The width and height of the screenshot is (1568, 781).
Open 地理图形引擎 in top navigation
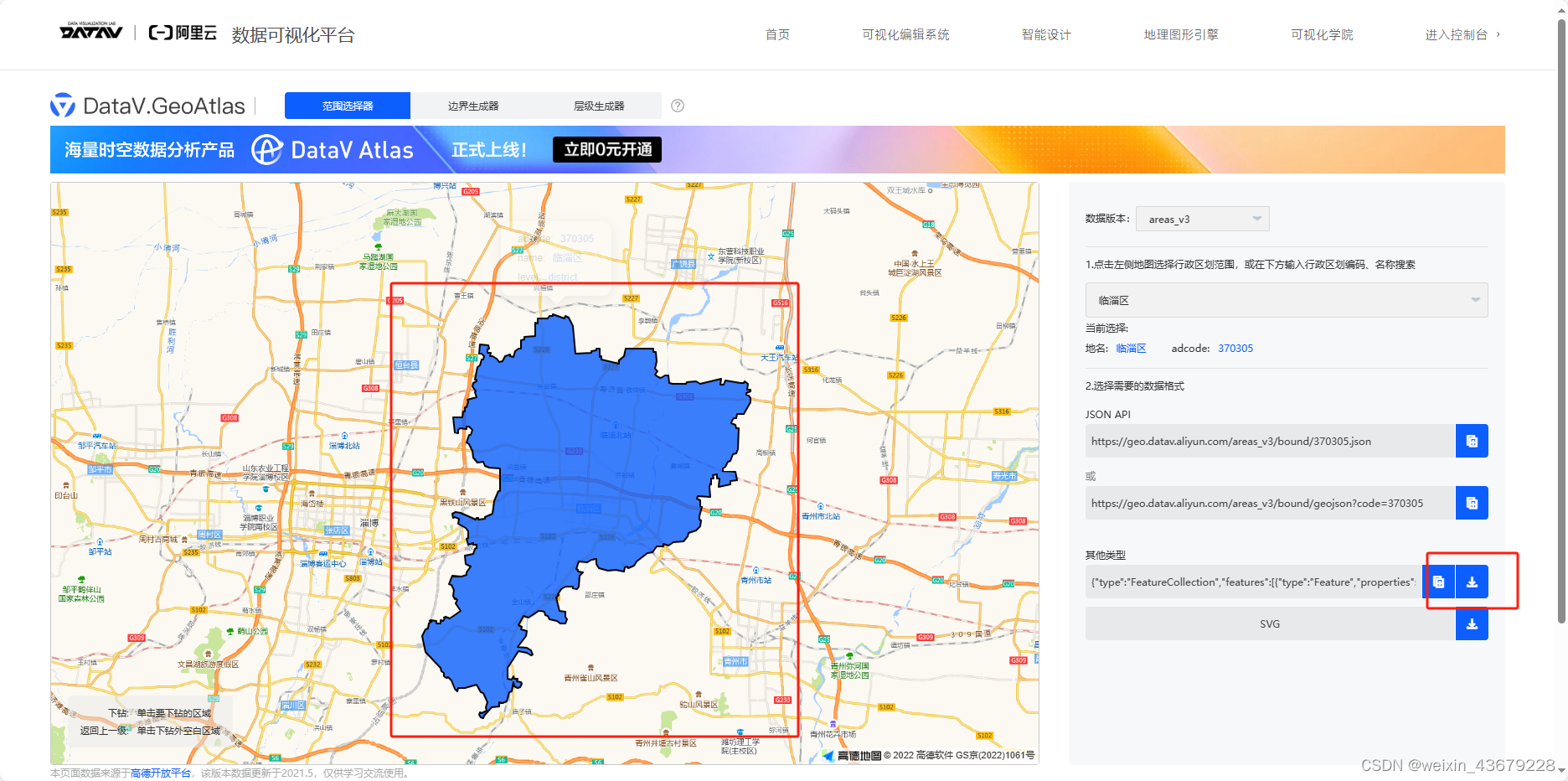(1181, 34)
